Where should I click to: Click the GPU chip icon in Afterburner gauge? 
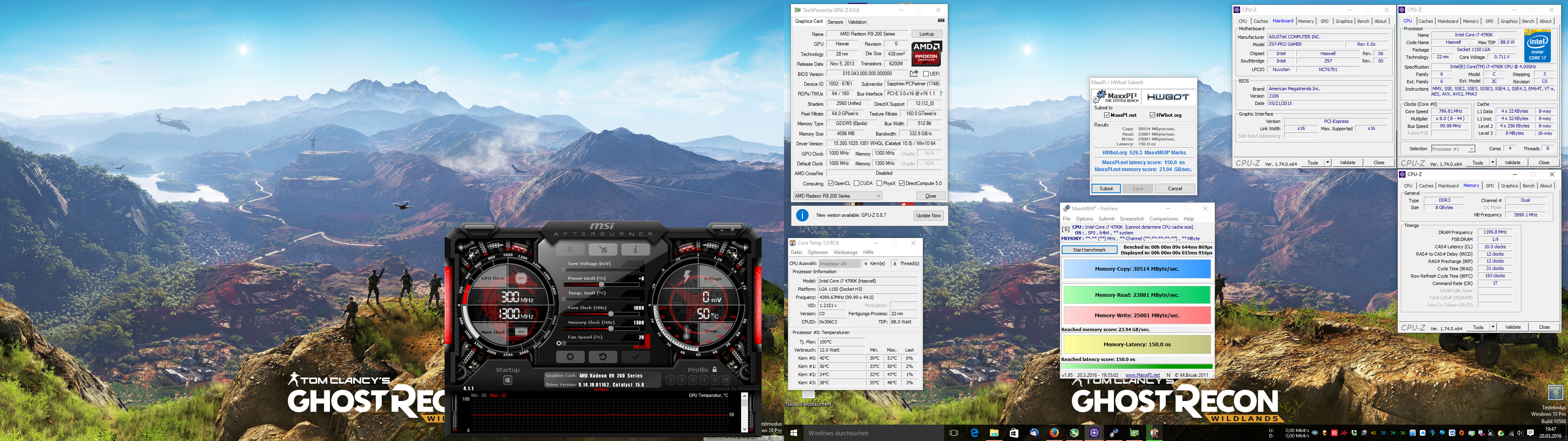[x=521, y=278]
